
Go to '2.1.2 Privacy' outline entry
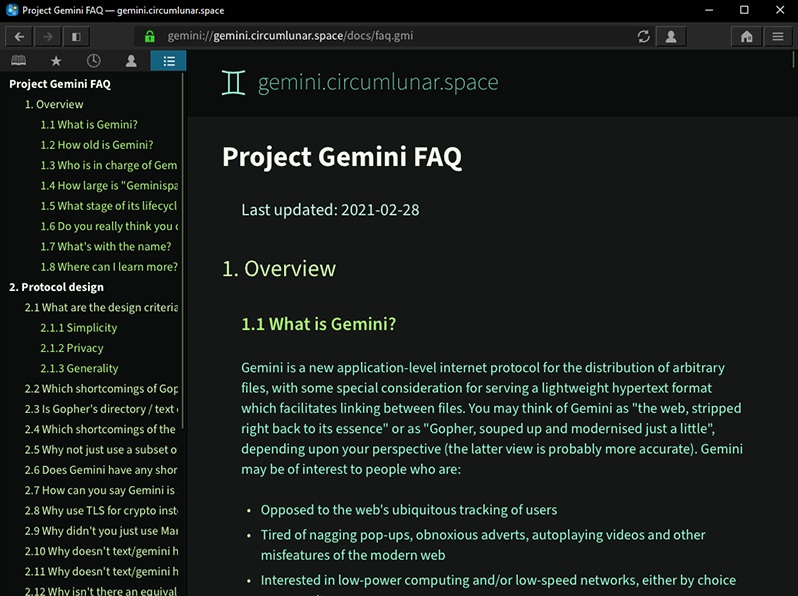coord(71,348)
